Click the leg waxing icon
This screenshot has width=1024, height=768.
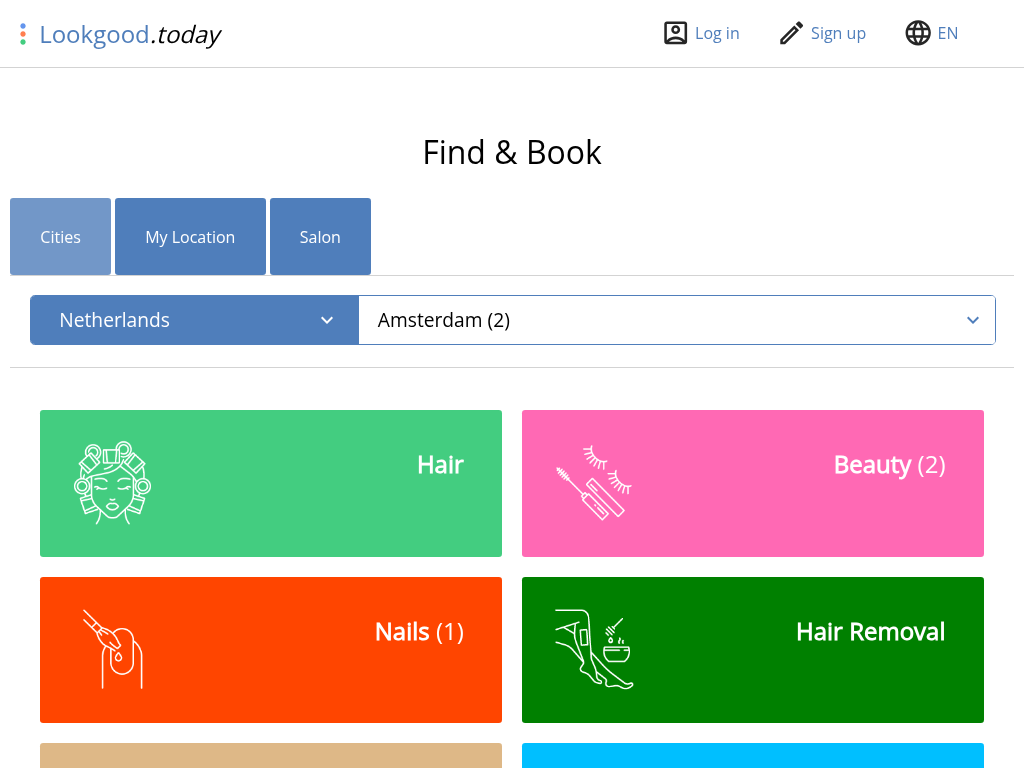[594, 649]
